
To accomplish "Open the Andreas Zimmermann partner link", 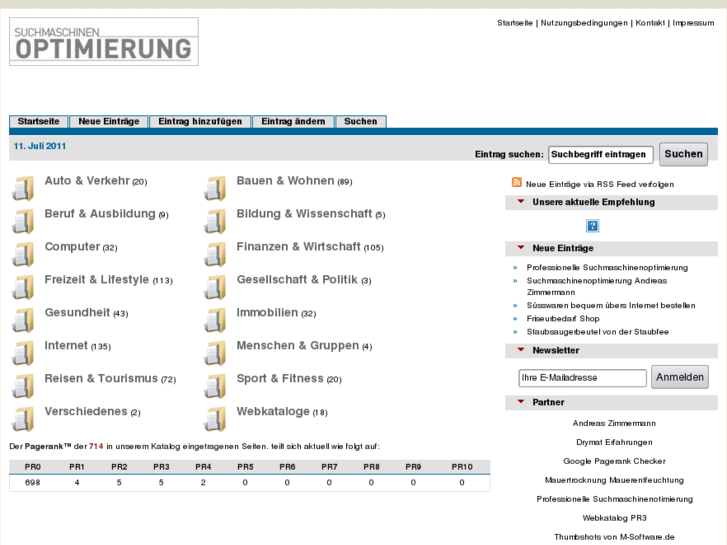I will (614, 423).
